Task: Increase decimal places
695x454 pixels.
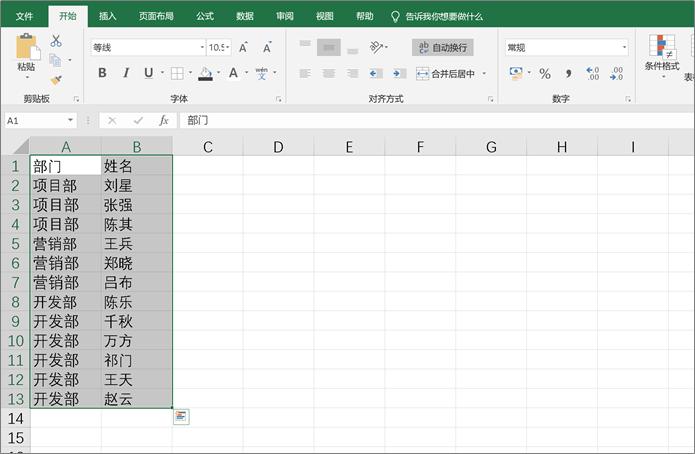Action: 593,74
